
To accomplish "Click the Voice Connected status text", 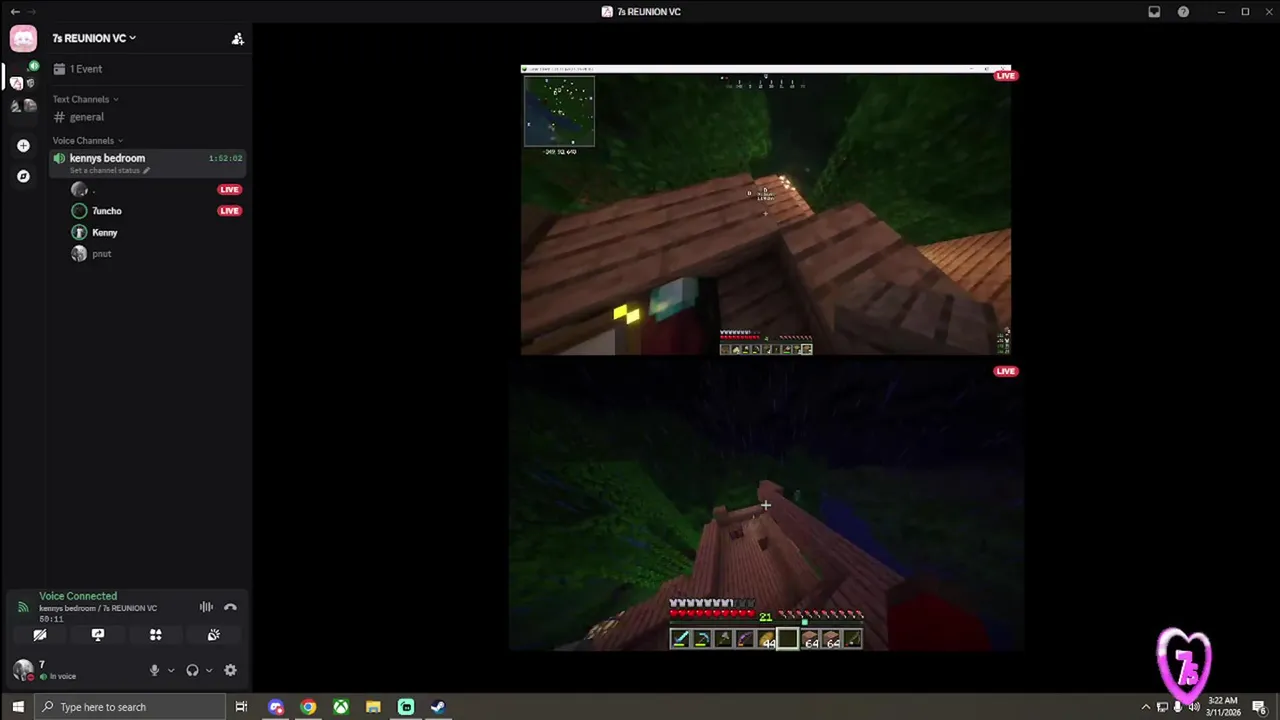I will [x=78, y=596].
